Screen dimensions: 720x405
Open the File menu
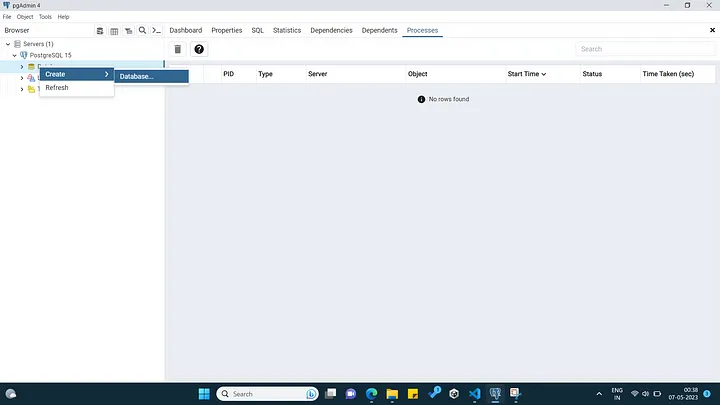click(x=7, y=17)
